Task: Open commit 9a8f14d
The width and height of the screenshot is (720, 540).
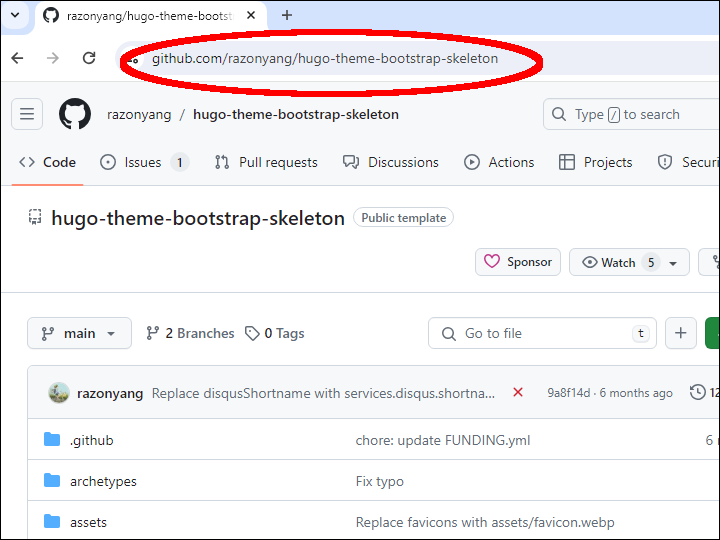Action: point(568,393)
